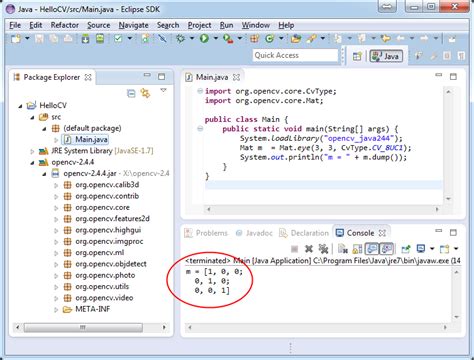Click Remove Launch icon in Console

tap(309, 249)
